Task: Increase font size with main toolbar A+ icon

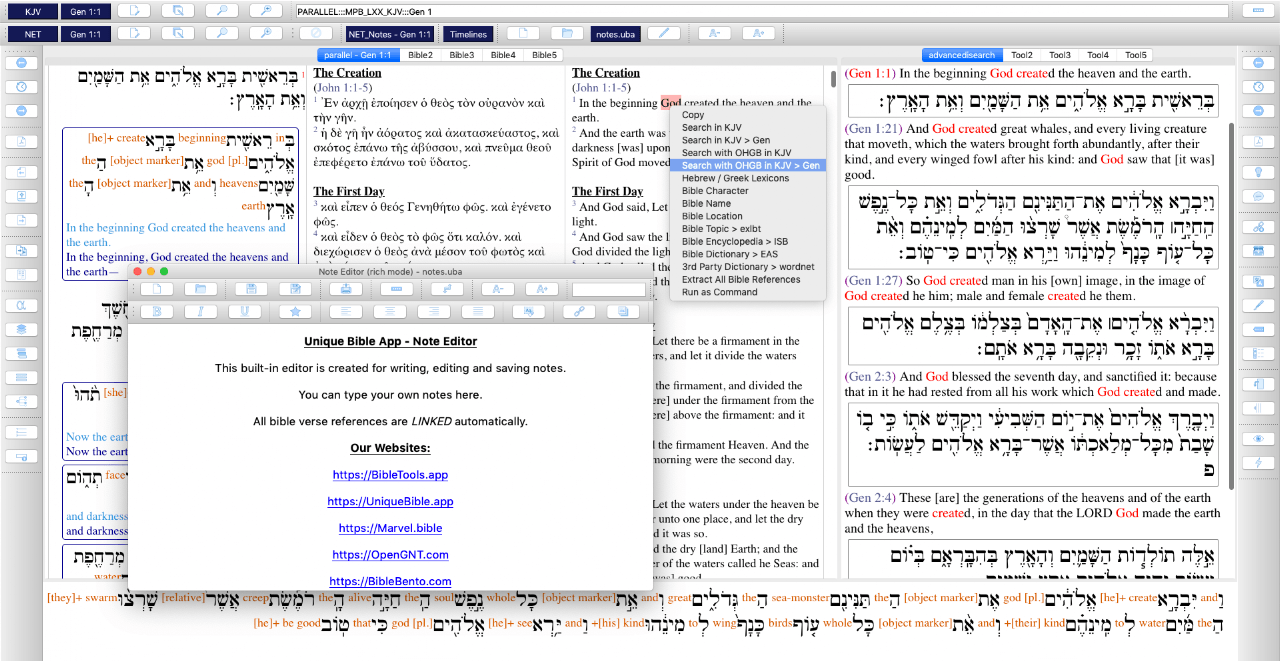Action: (759, 34)
